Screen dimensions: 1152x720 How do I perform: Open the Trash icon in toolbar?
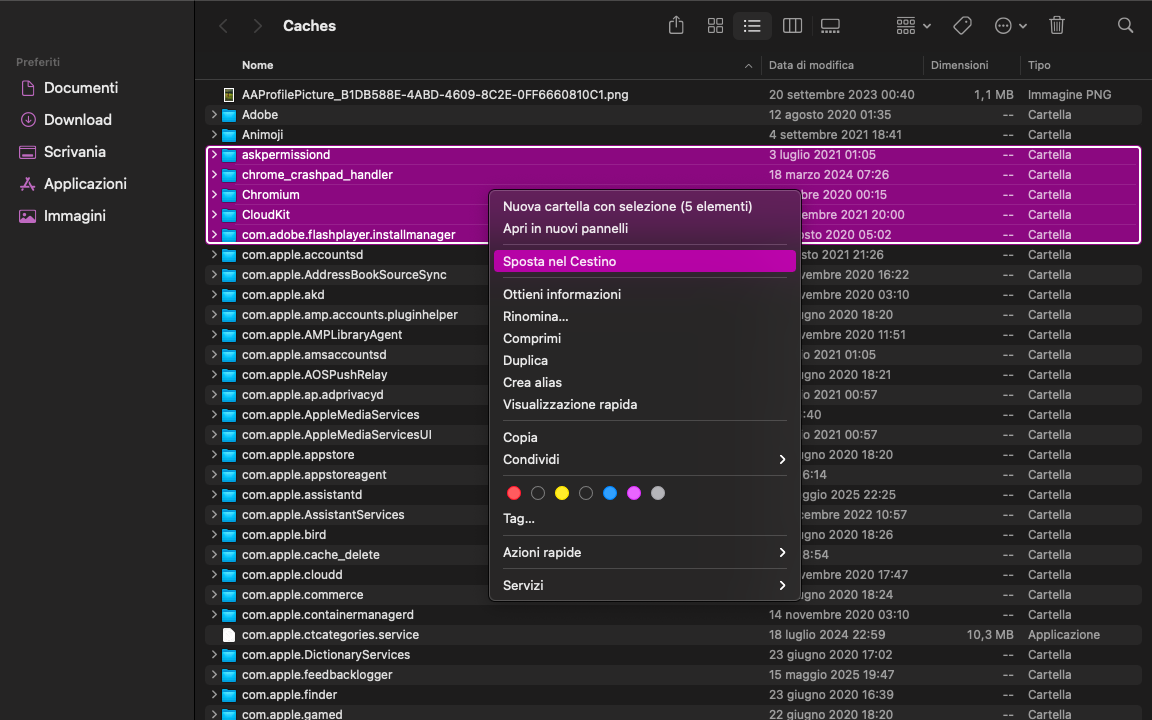(x=1057, y=25)
